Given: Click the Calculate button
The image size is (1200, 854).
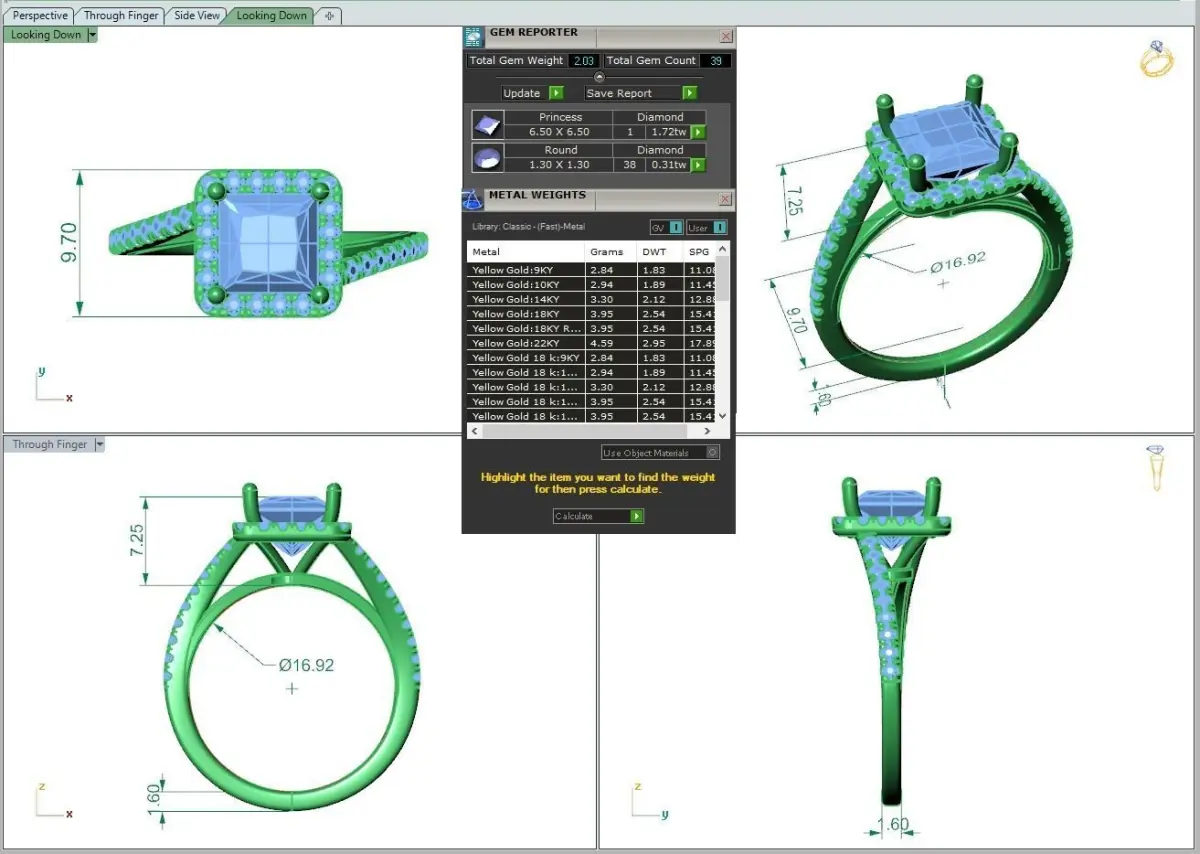Looking at the screenshot, I should click(598, 516).
